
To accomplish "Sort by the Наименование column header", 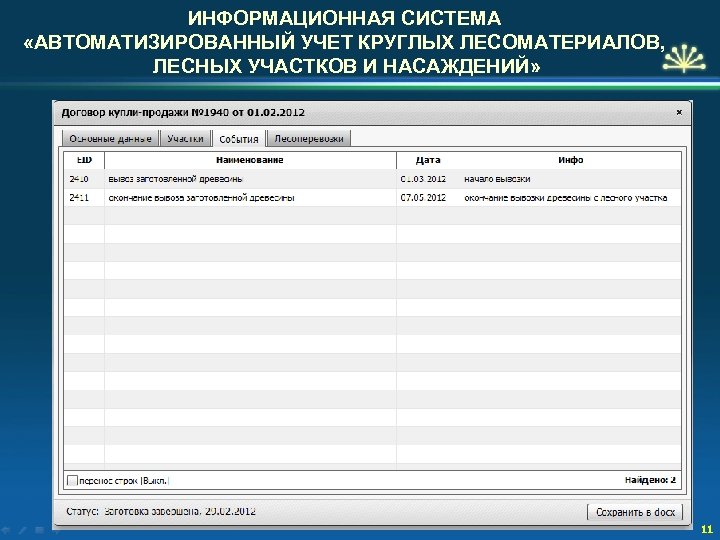I will [250, 160].
